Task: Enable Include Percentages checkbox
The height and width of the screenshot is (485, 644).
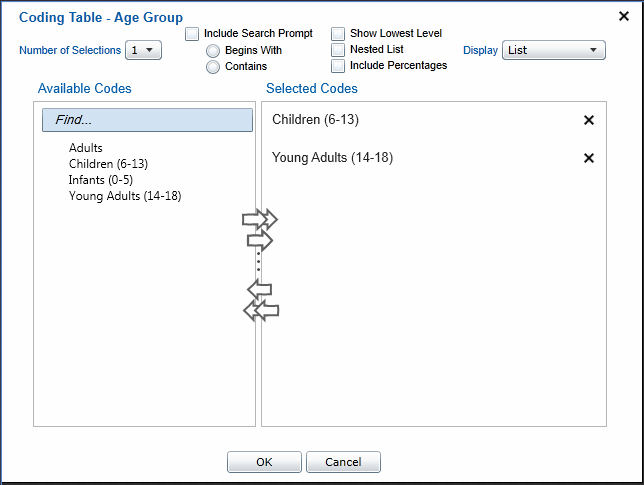Action: [x=338, y=66]
